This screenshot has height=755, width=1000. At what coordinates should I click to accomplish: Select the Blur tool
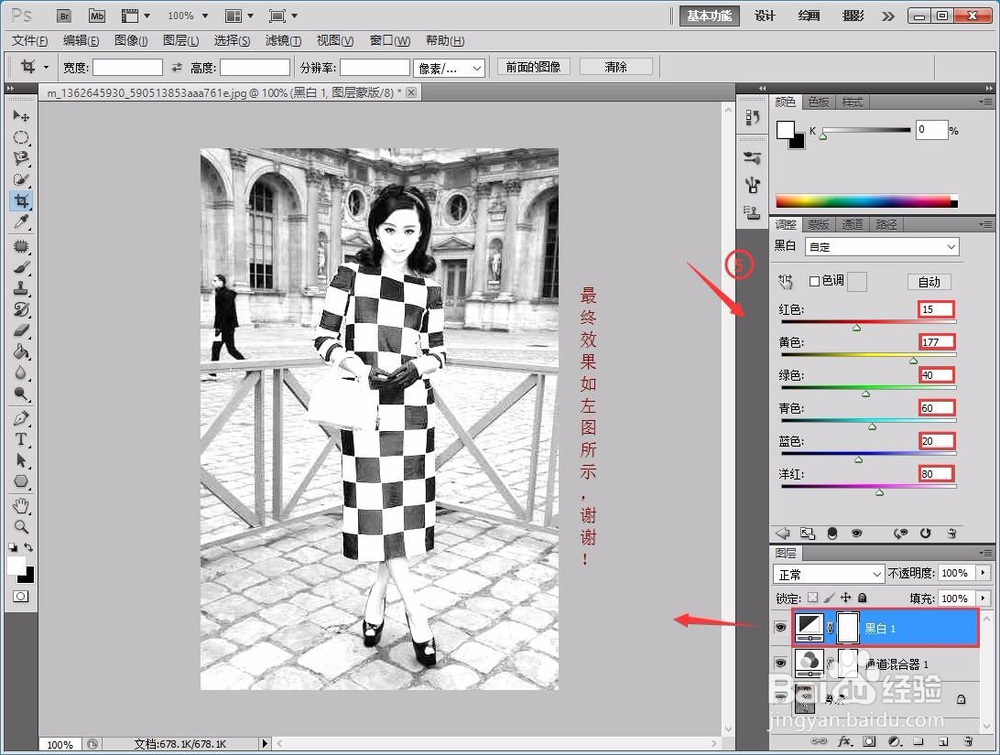point(21,372)
